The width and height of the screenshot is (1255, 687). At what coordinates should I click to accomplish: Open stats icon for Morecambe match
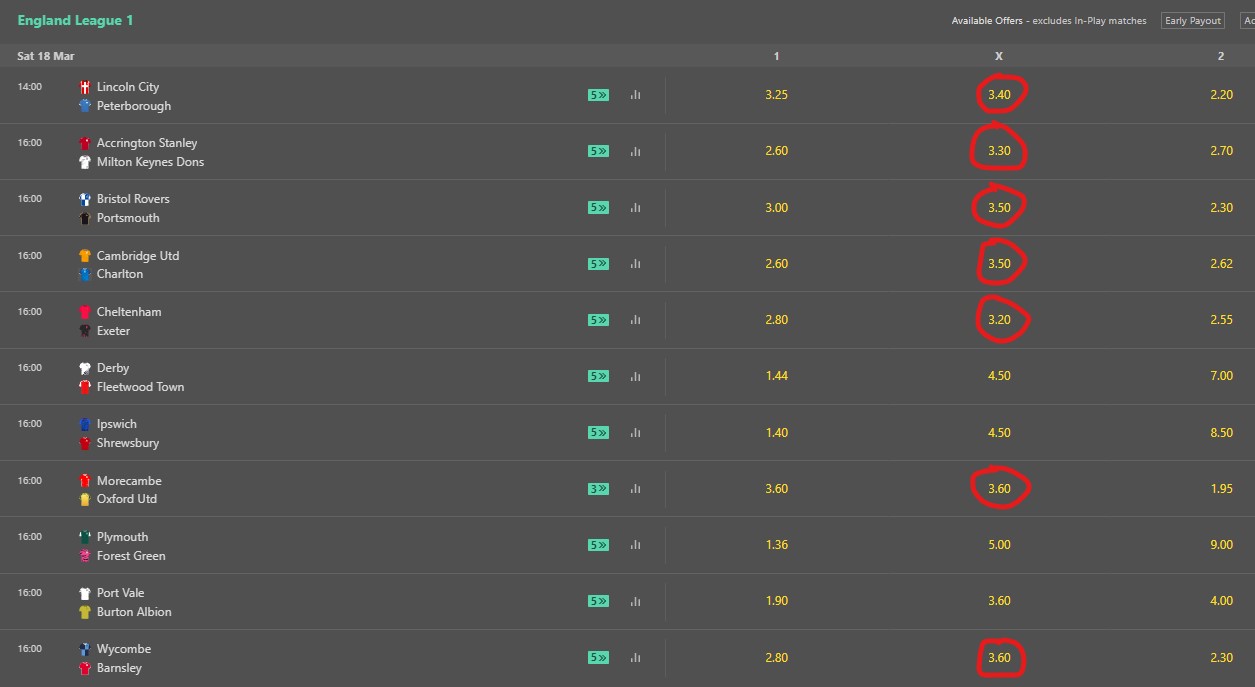(x=635, y=489)
